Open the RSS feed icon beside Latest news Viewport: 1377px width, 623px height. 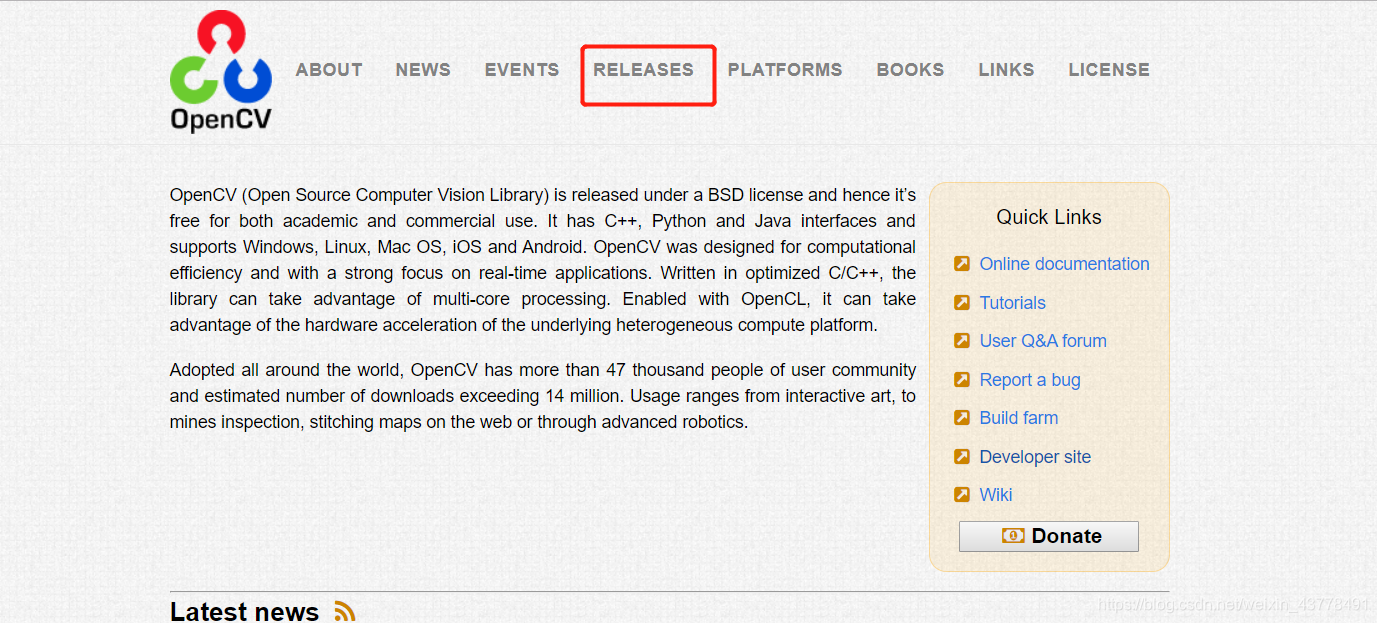click(x=345, y=611)
